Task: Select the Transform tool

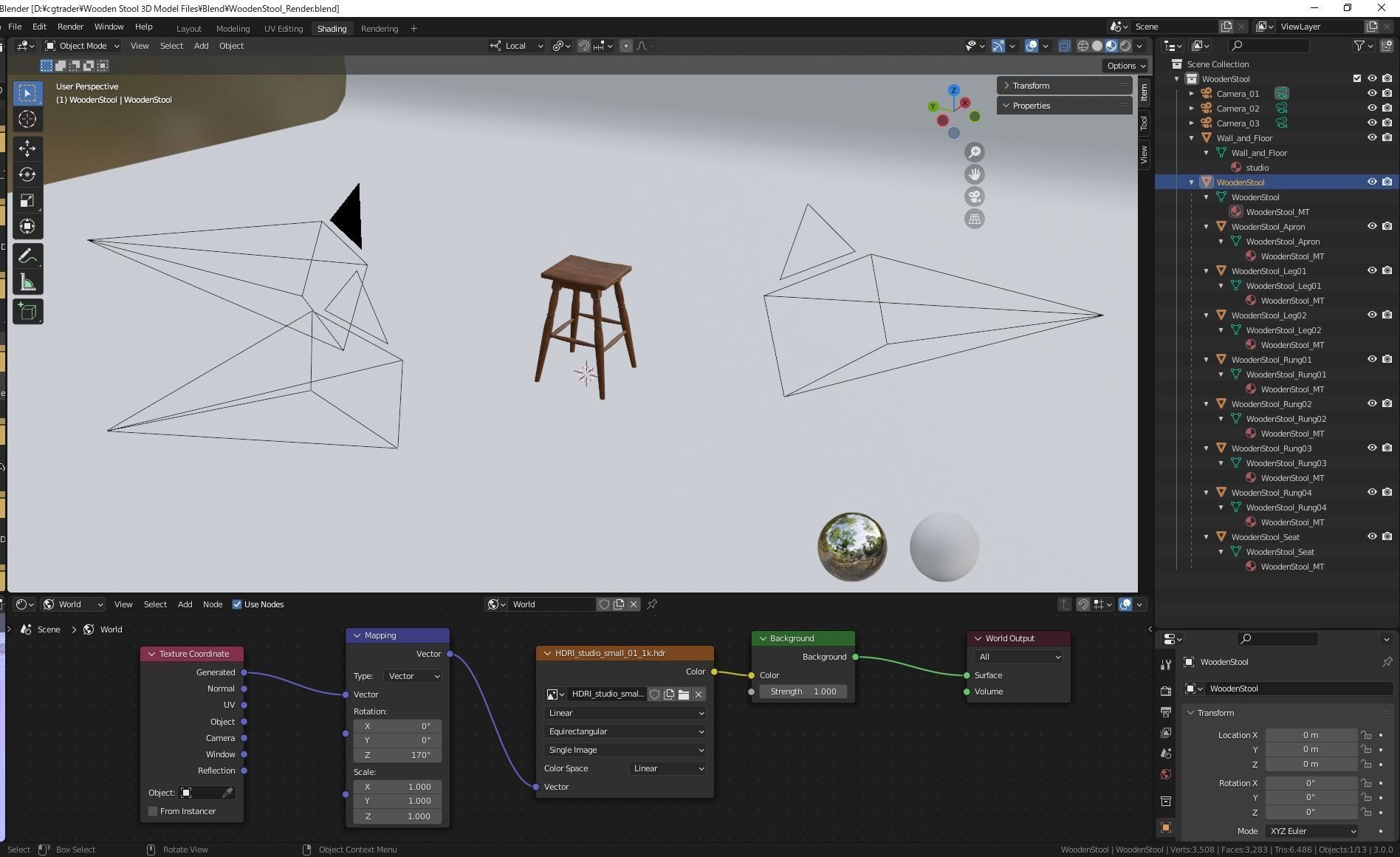Action: pos(27,227)
